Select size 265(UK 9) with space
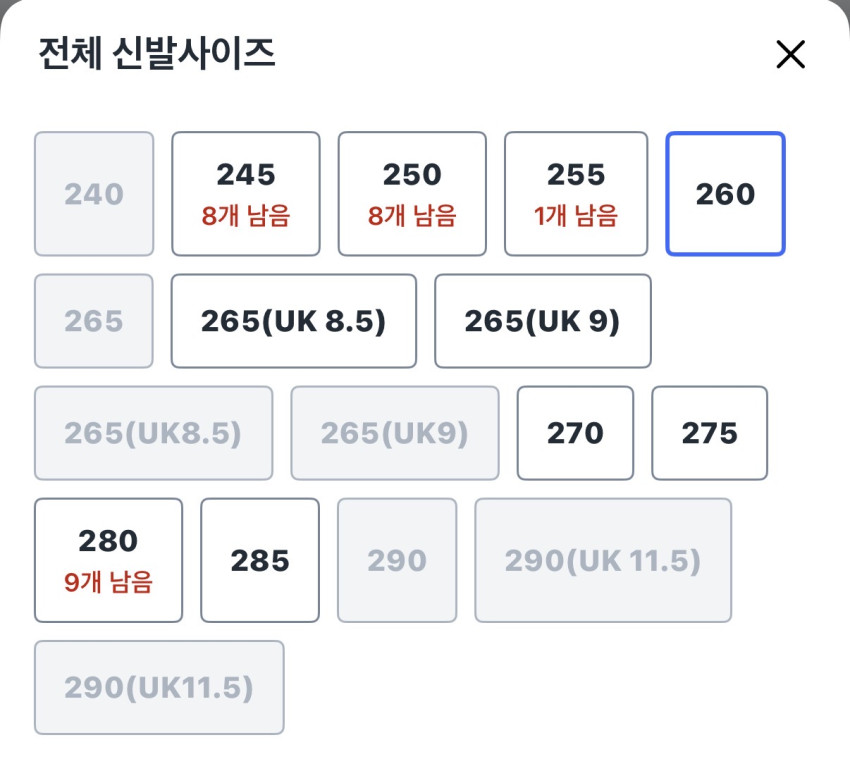Image resolution: width=850 pixels, height=771 pixels. 542,321
